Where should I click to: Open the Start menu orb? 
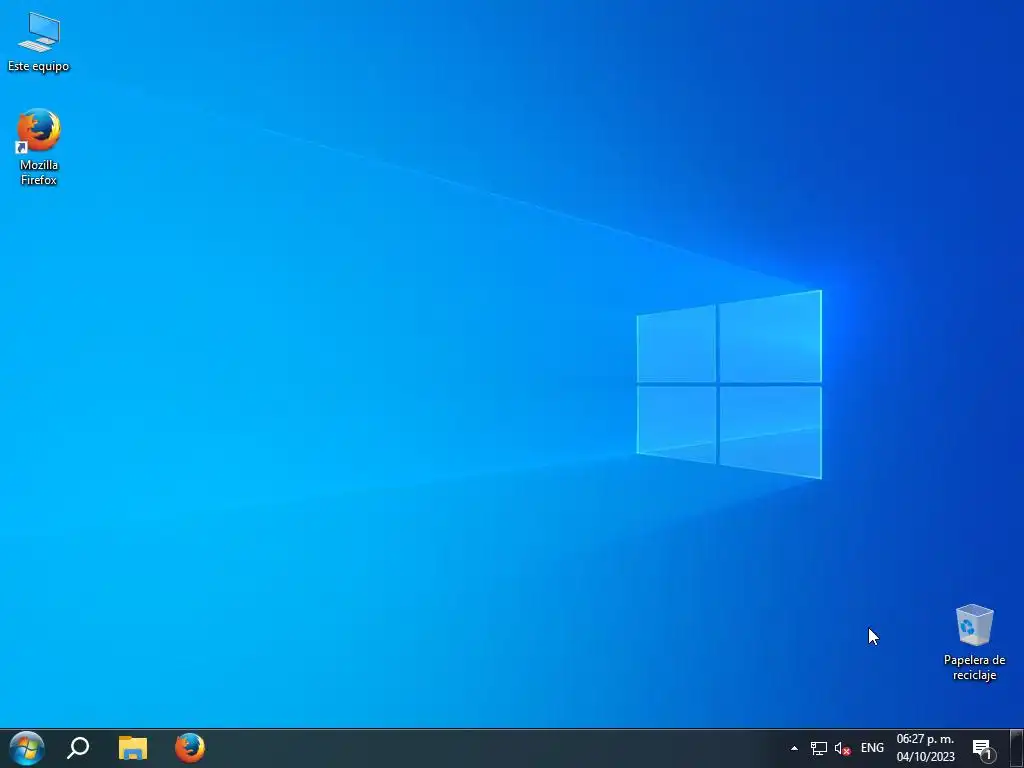point(27,748)
